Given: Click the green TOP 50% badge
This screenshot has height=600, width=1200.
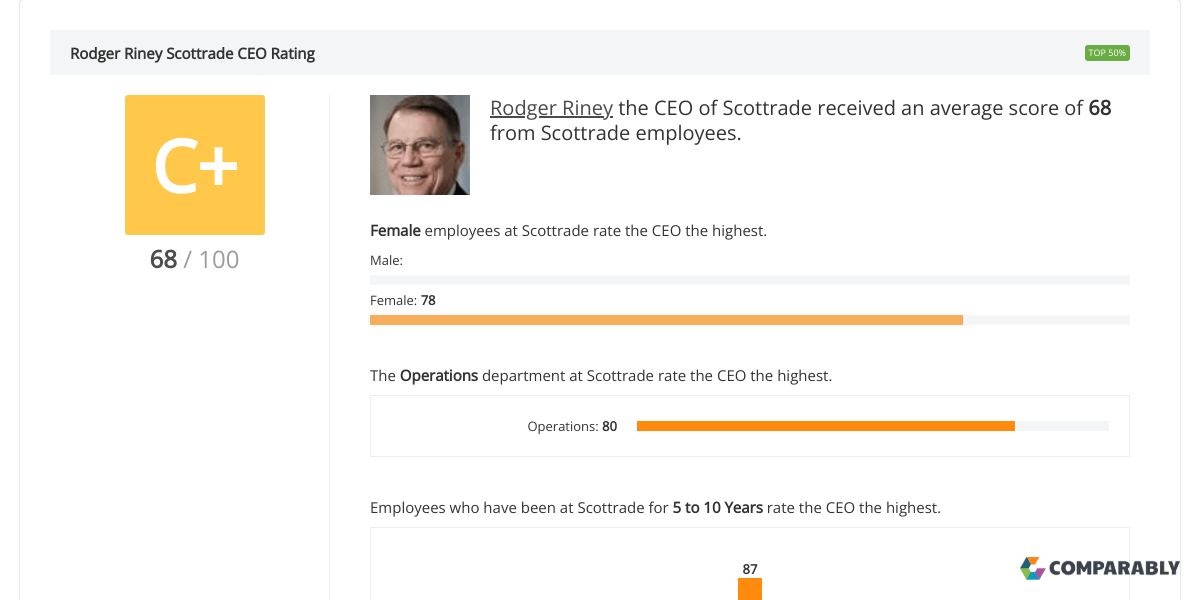Looking at the screenshot, I should 1107,53.
